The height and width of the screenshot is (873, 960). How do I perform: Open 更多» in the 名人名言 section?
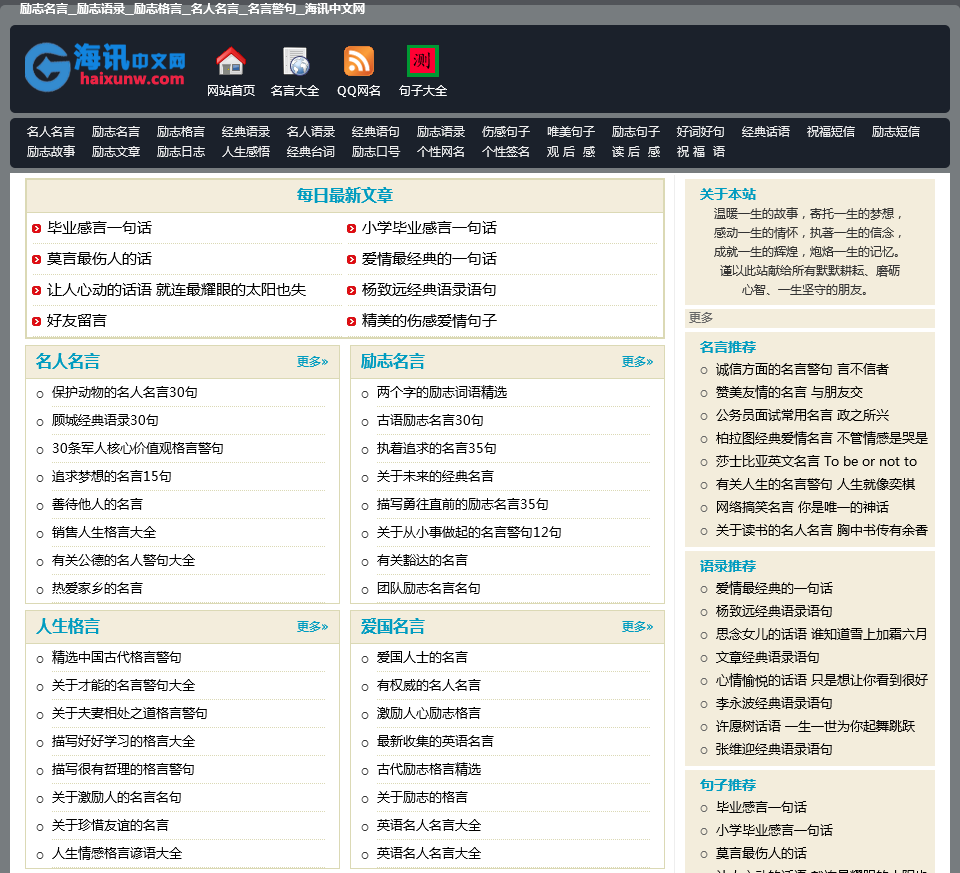coord(312,361)
